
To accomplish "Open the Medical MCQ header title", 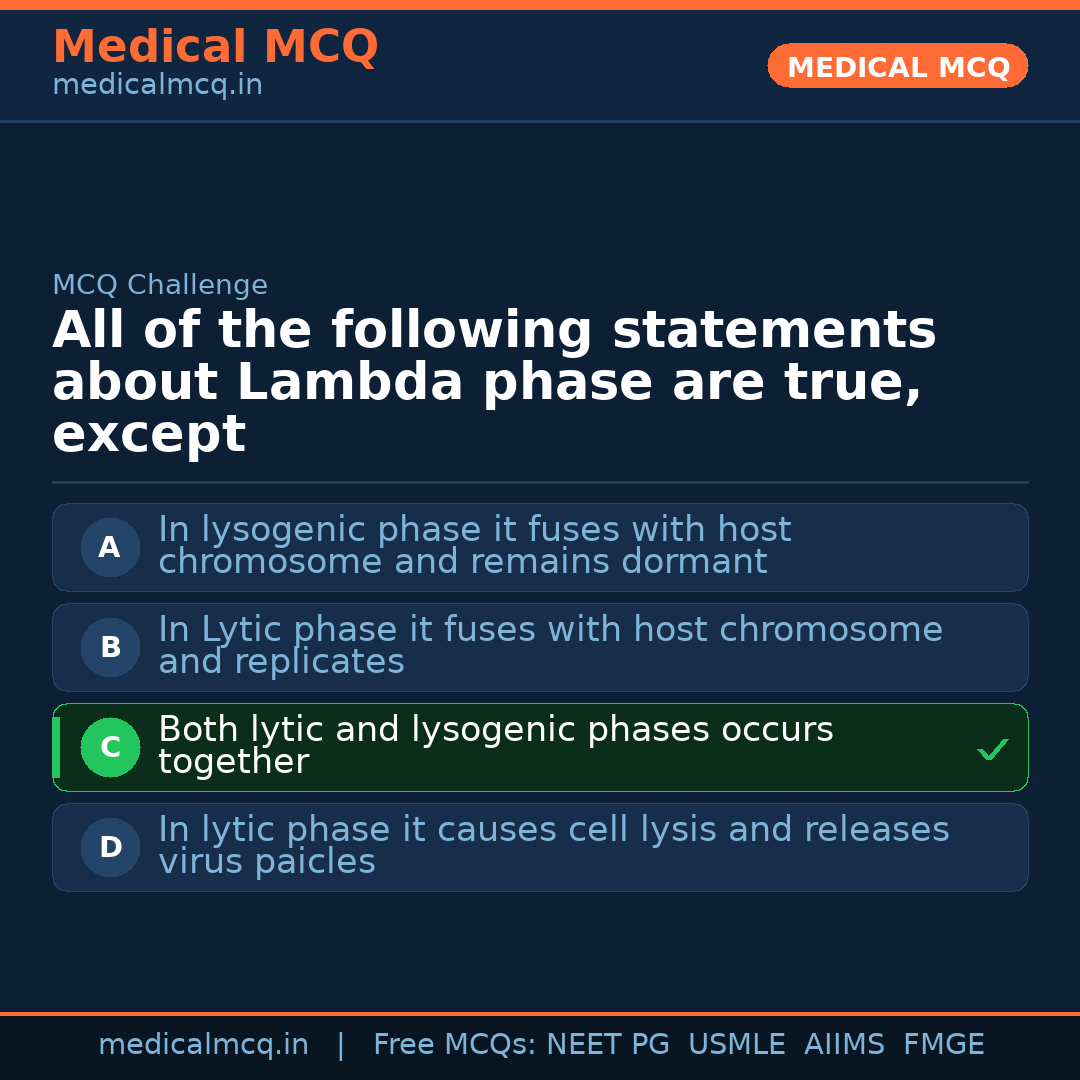I will [x=215, y=47].
